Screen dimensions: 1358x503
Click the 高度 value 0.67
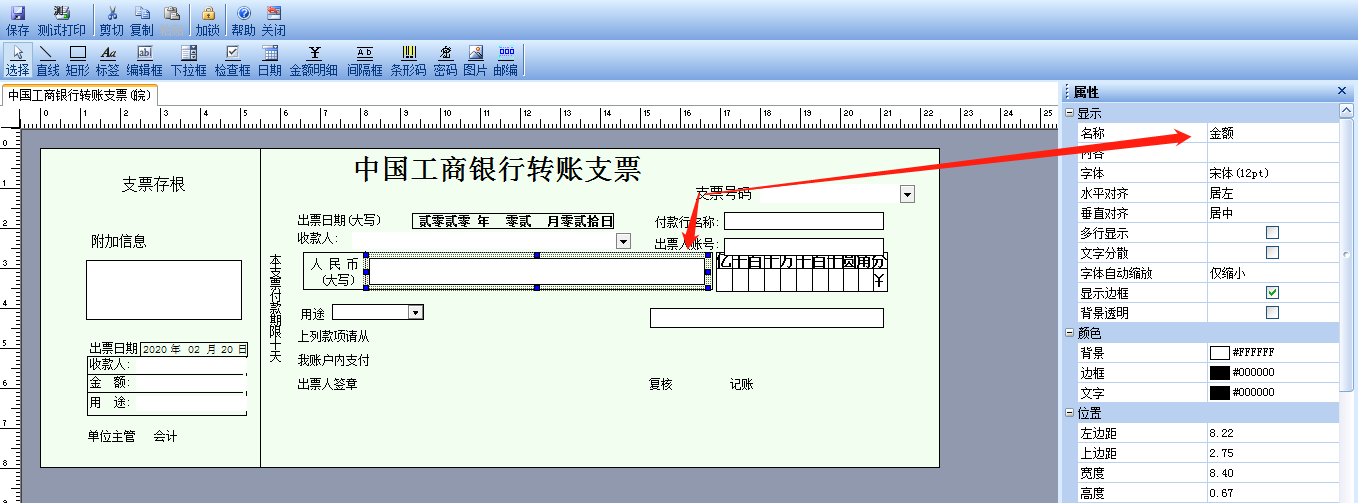point(1272,493)
